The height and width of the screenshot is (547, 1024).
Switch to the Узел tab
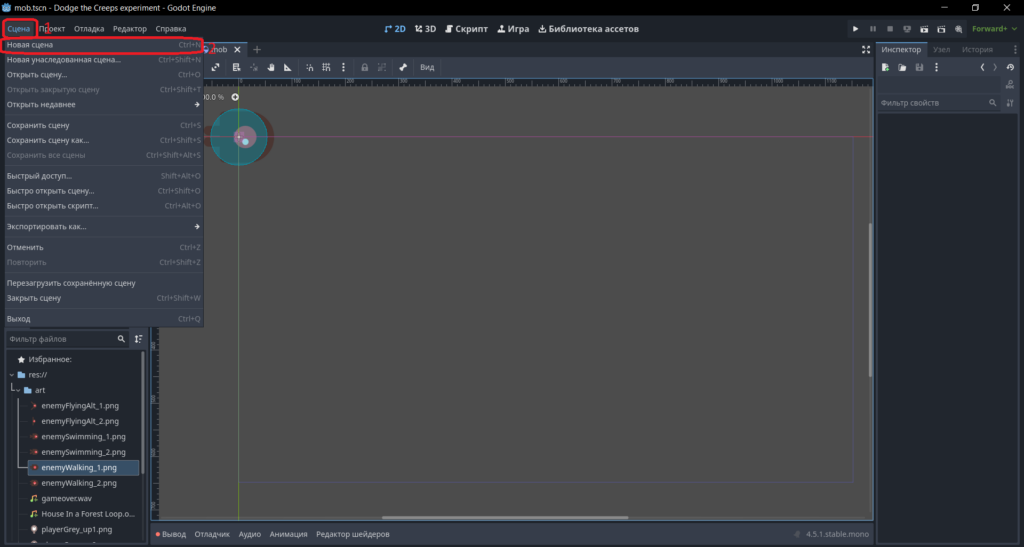[941, 50]
